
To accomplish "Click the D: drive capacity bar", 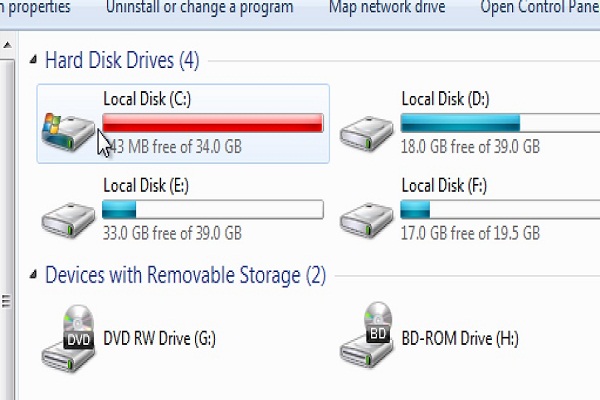I will point(500,123).
